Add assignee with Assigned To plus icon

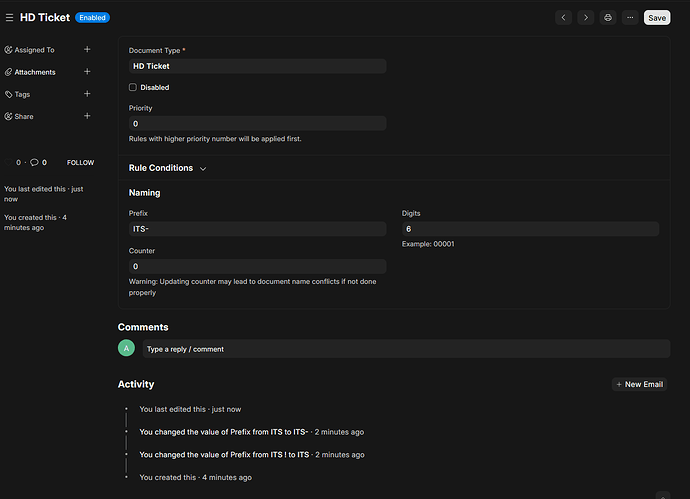[87, 49]
